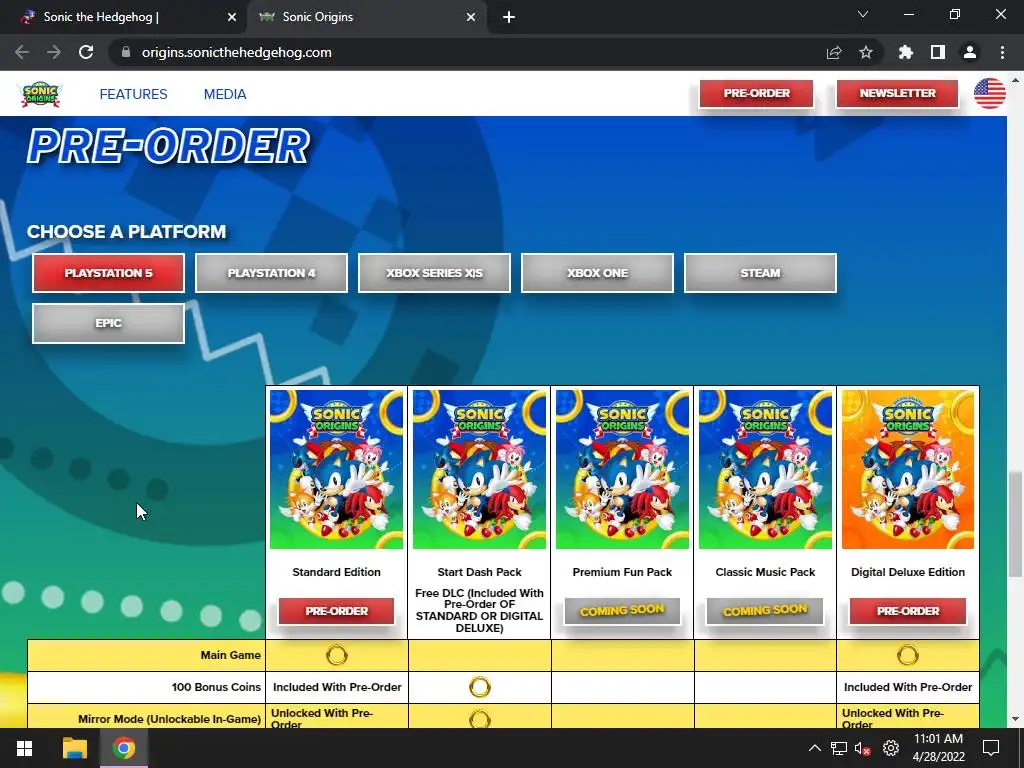Show hidden system tray icons
This screenshot has width=1024, height=768.
click(814, 748)
